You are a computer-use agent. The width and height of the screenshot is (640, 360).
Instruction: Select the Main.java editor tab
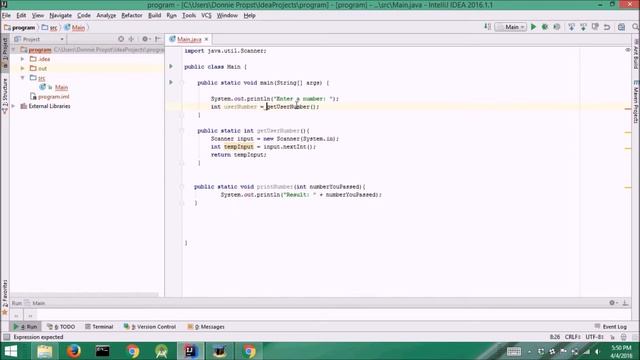point(189,39)
